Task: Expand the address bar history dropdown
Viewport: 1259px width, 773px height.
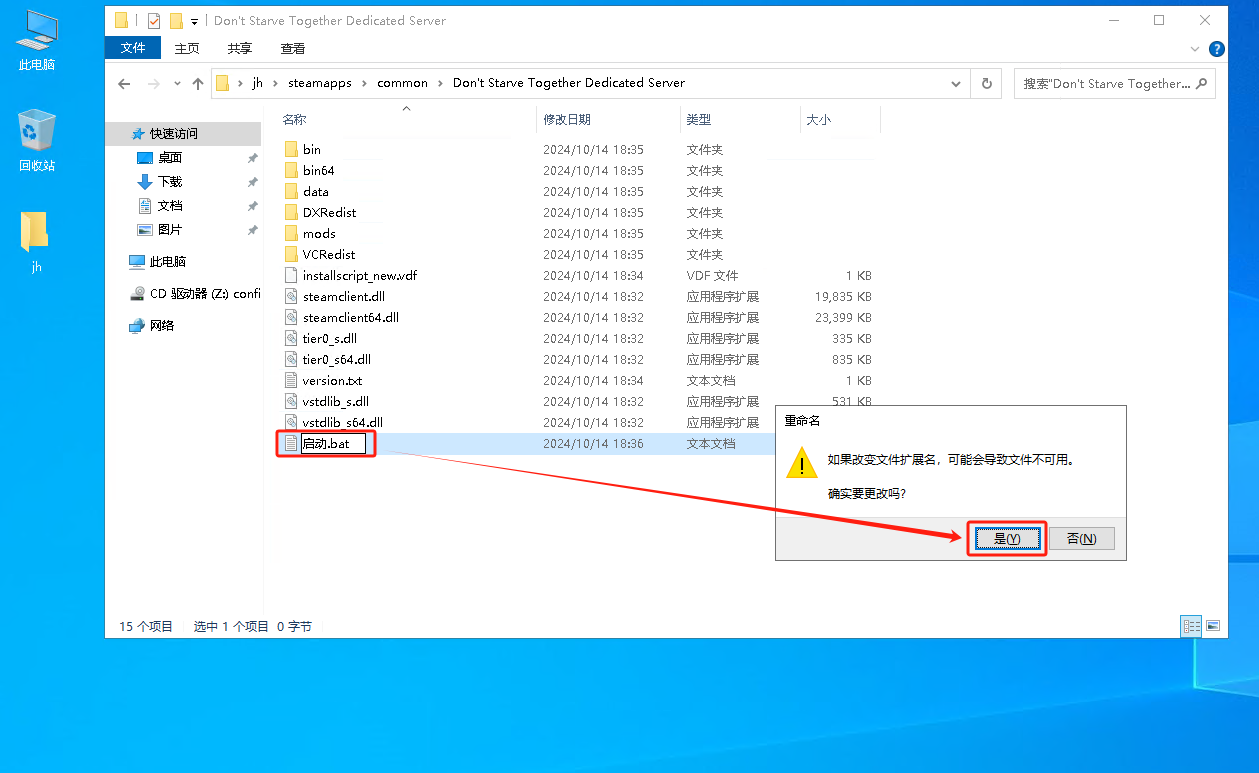Action: [958, 83]
